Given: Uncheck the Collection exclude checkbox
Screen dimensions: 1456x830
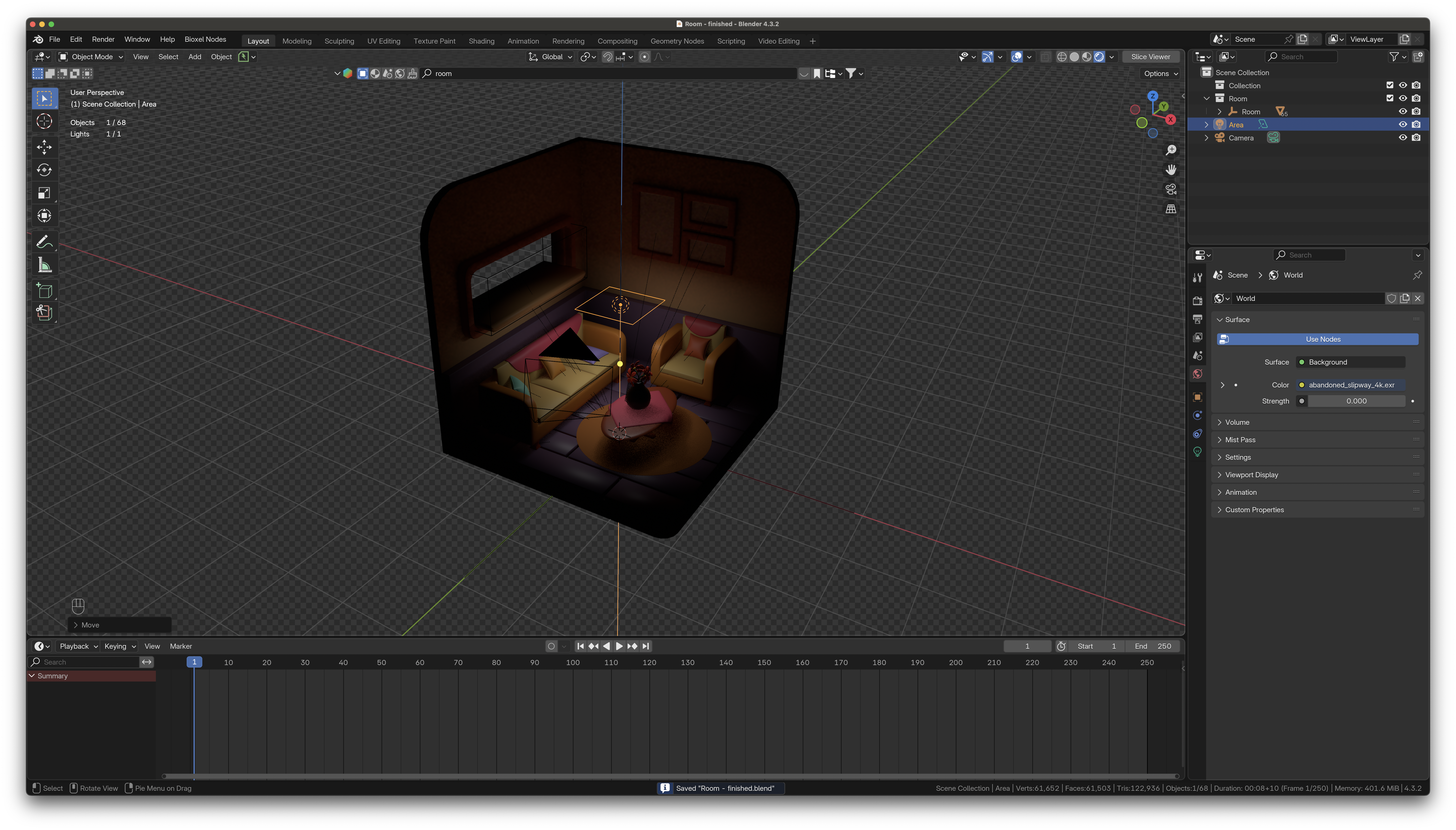Looking at the screenshot, I should [1390, 85].
